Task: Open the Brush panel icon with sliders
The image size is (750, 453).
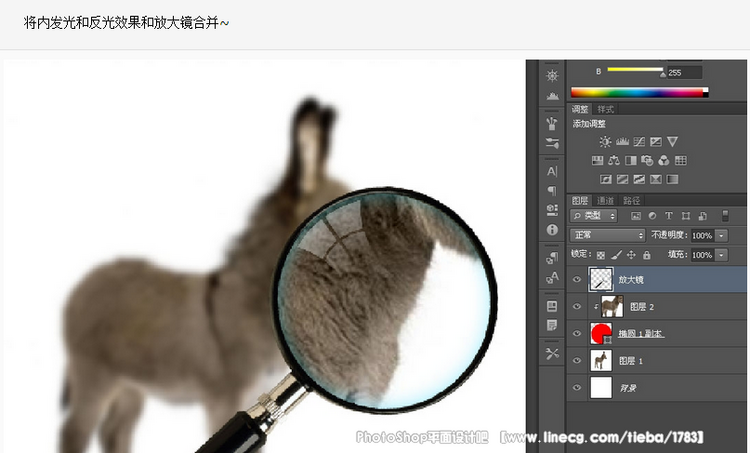Action: [x=552, y=143]
